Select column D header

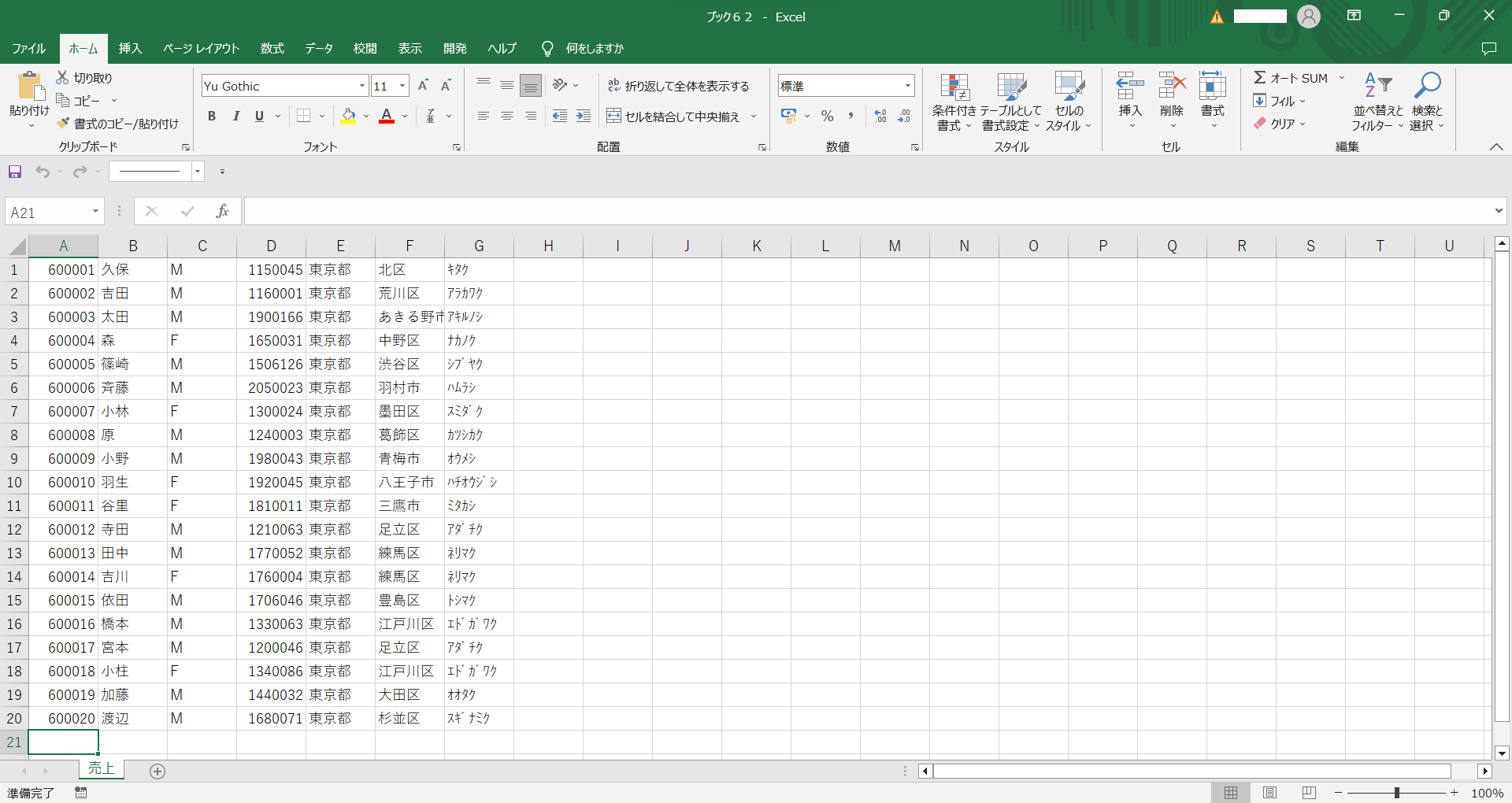[271, 246]
